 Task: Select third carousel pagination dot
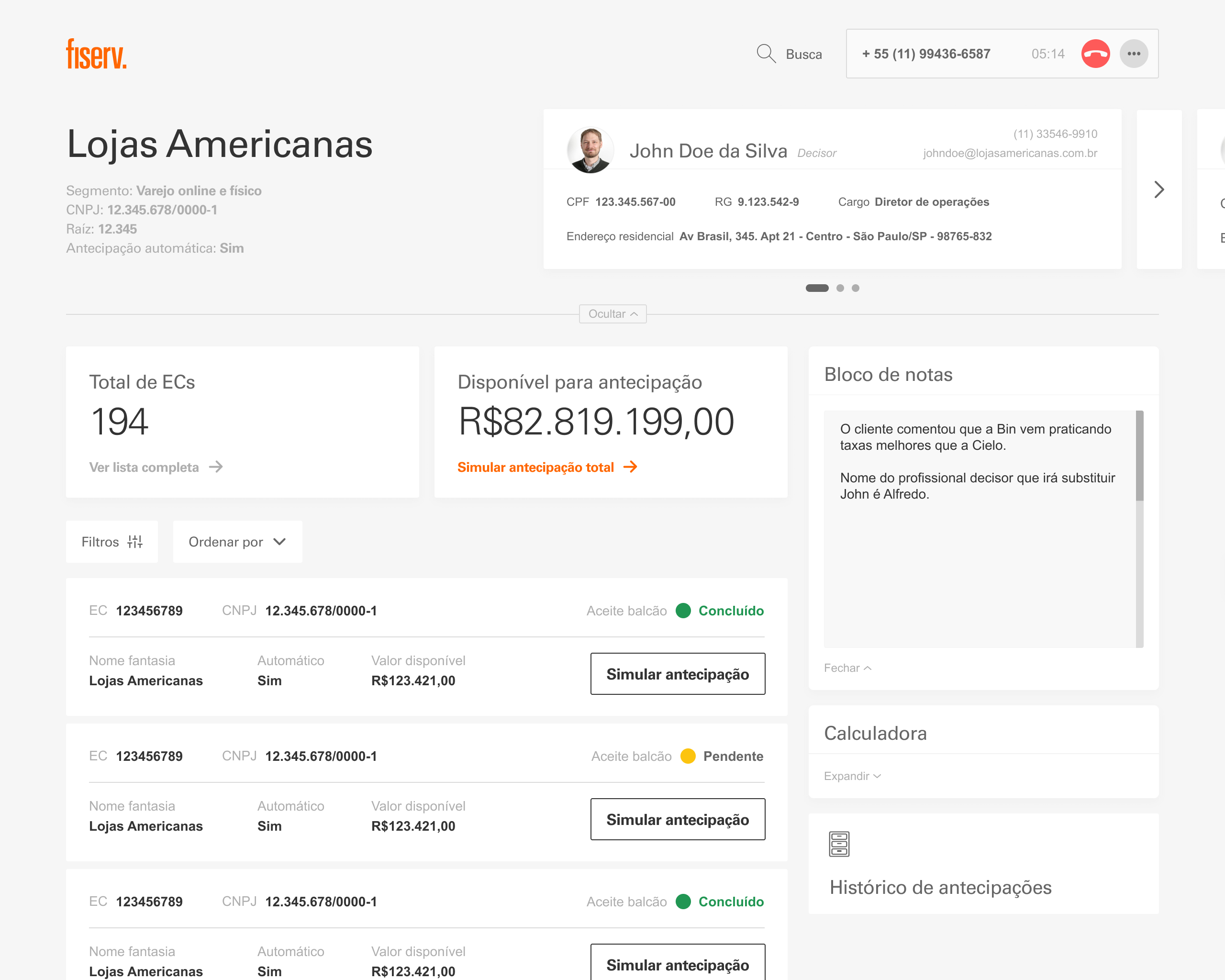(x=855, y=288)
